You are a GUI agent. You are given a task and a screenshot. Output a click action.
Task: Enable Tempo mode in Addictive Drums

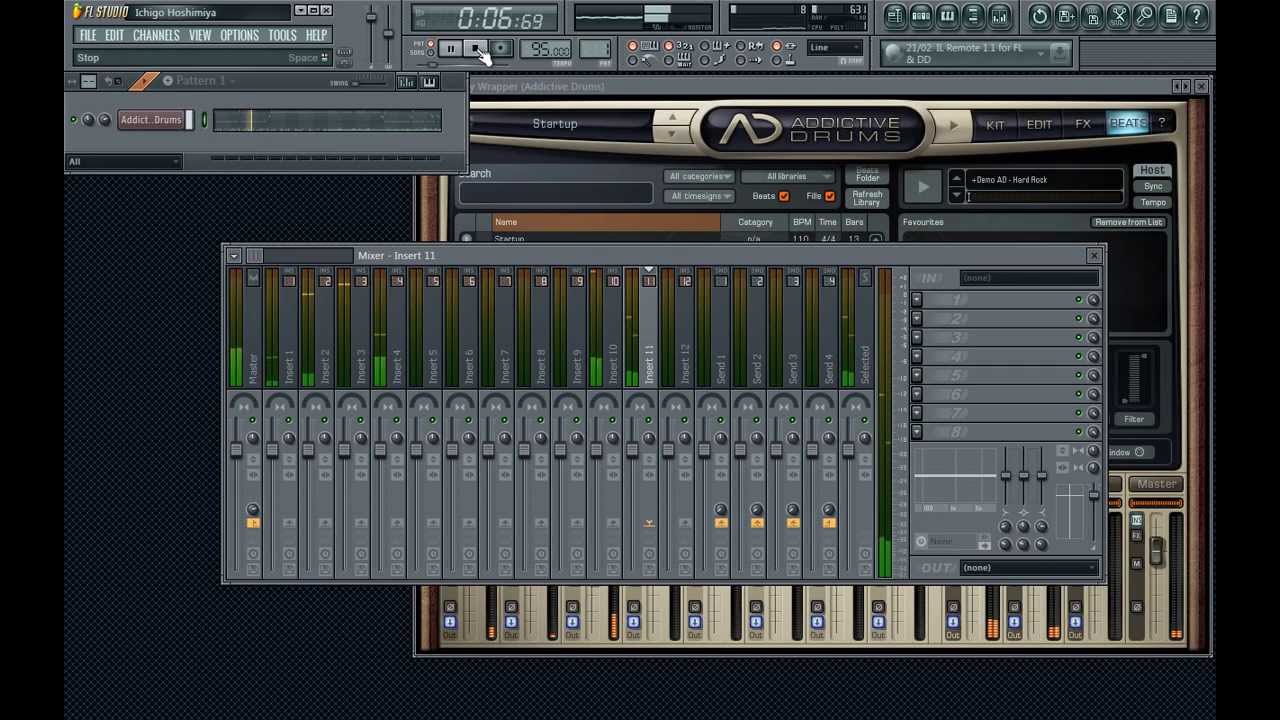tap(1153, 202)
